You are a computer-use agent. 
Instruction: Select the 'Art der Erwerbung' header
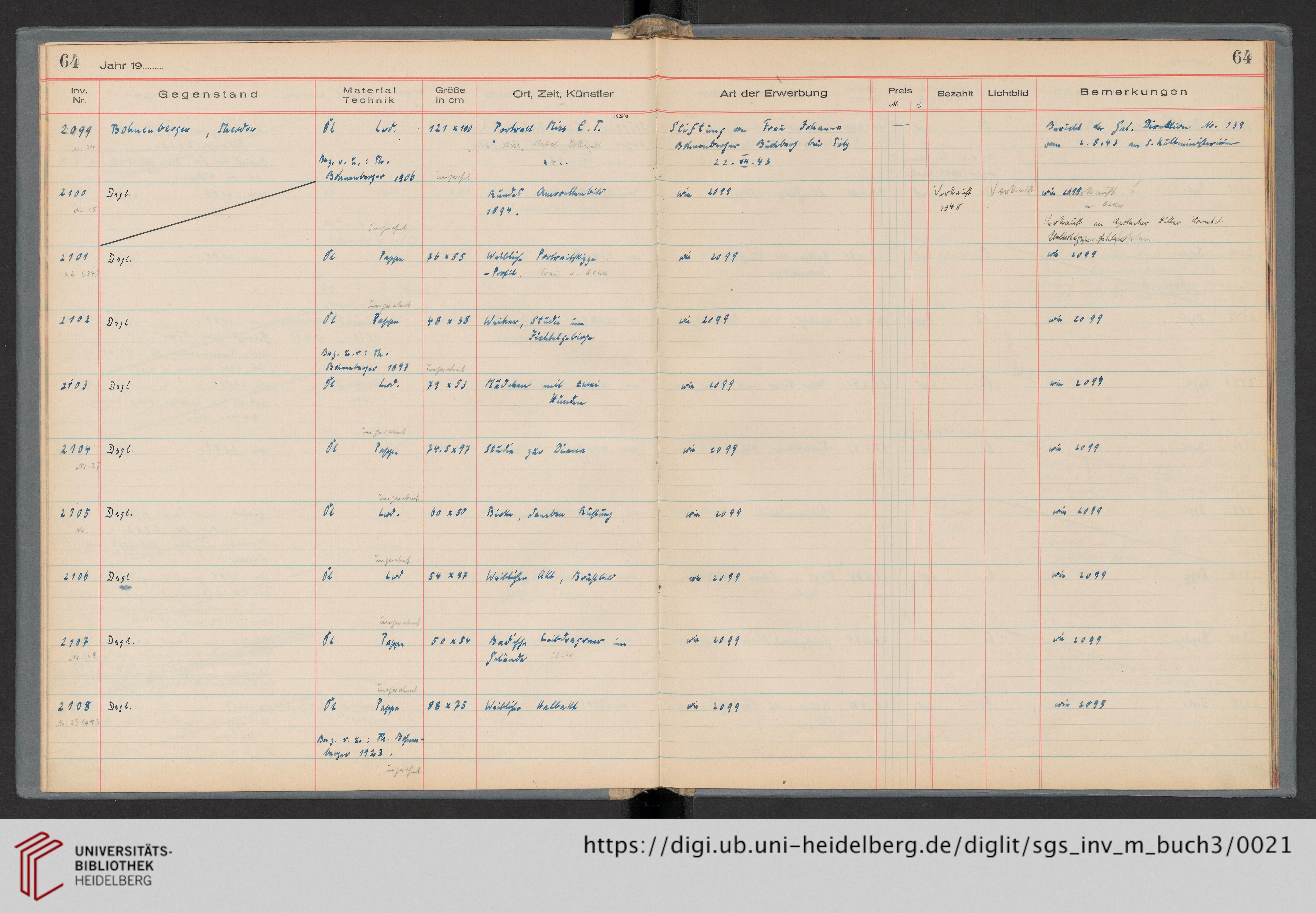tap(774, 93)
